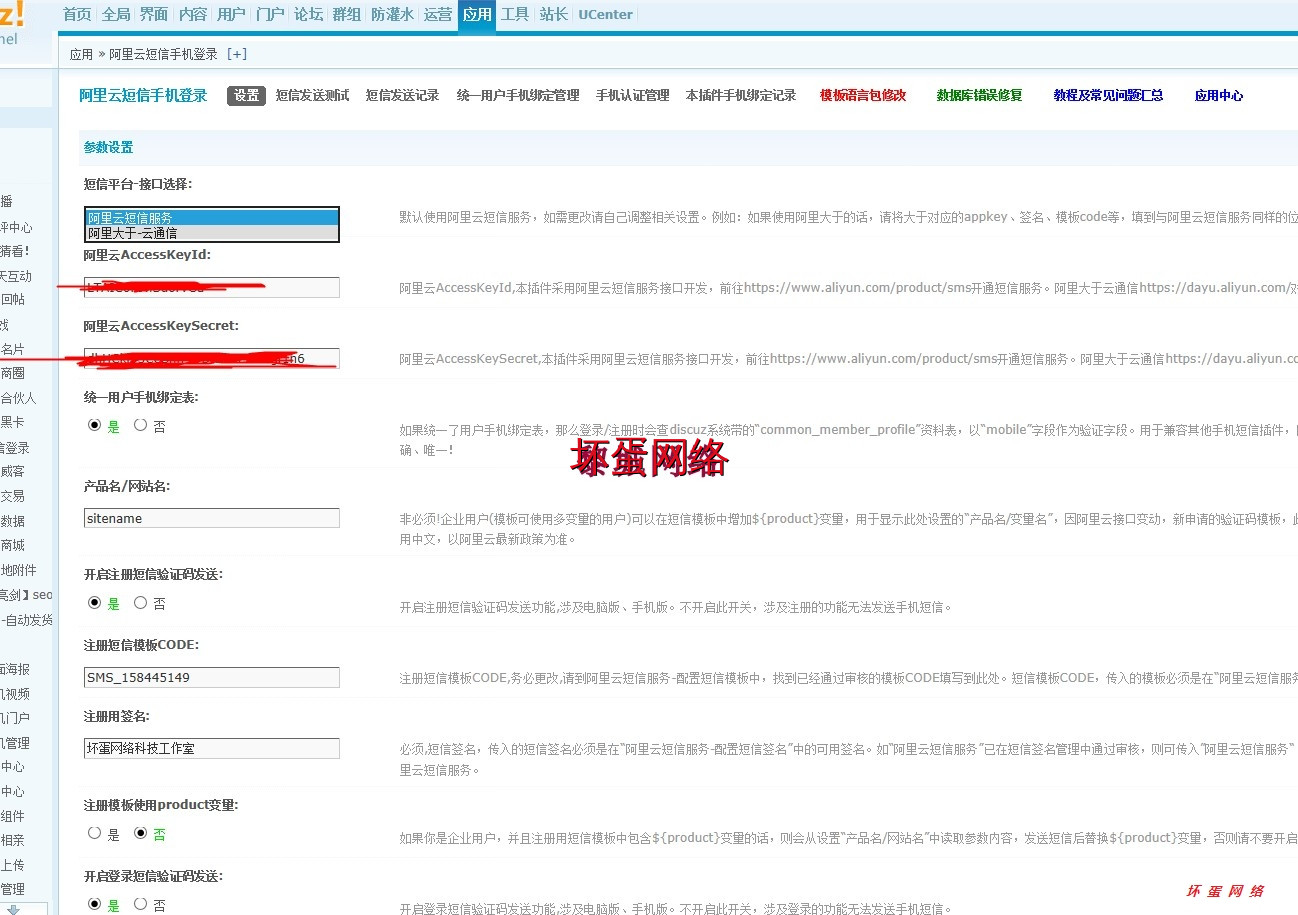Click the 注册用签名 input field
Viewport: 1298px width, 915px height.
click(x=212, y=748)
